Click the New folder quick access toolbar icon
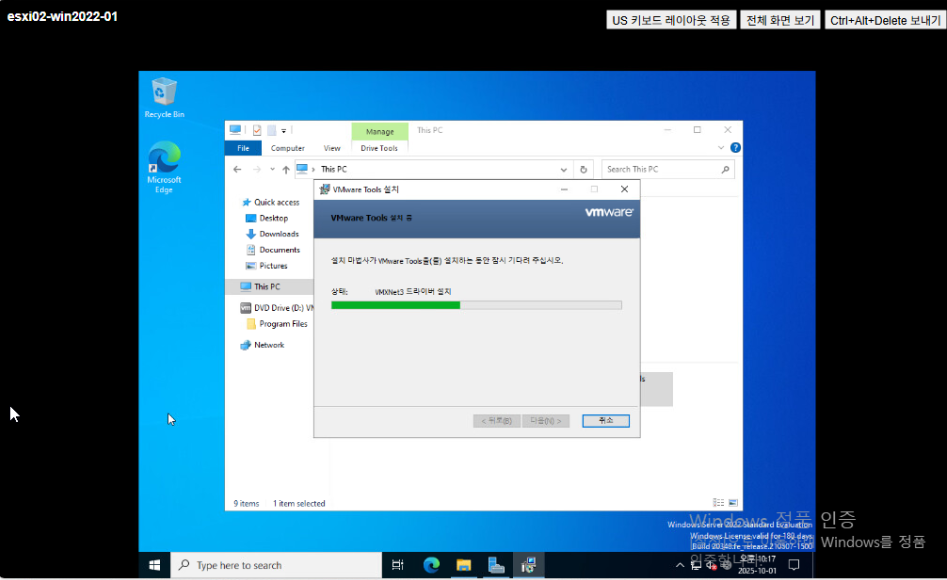Screen dimensions: 947x580 pyautogui.click(x=272, y=130)
